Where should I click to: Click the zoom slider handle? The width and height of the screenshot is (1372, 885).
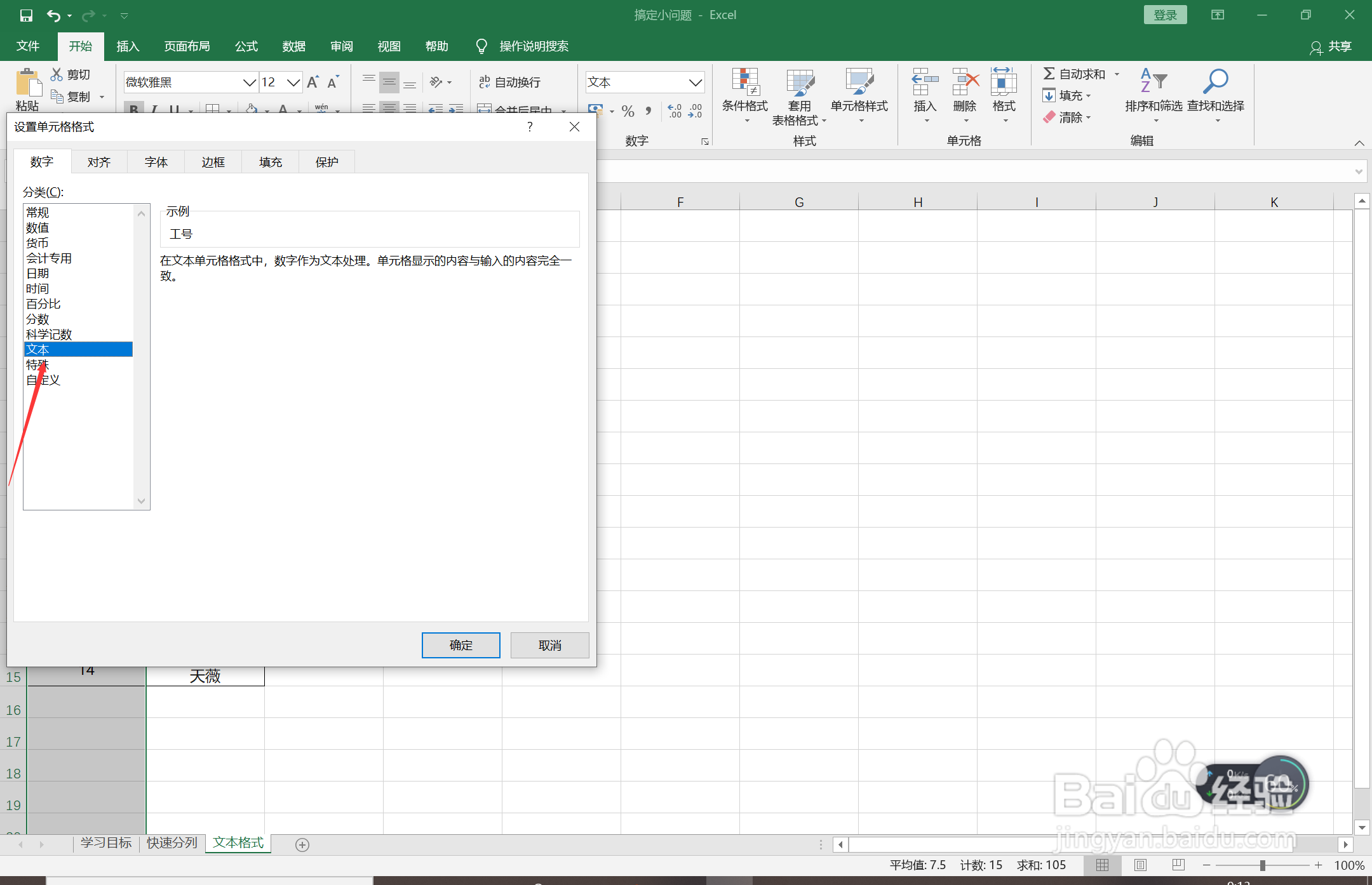pos(1263,865)
